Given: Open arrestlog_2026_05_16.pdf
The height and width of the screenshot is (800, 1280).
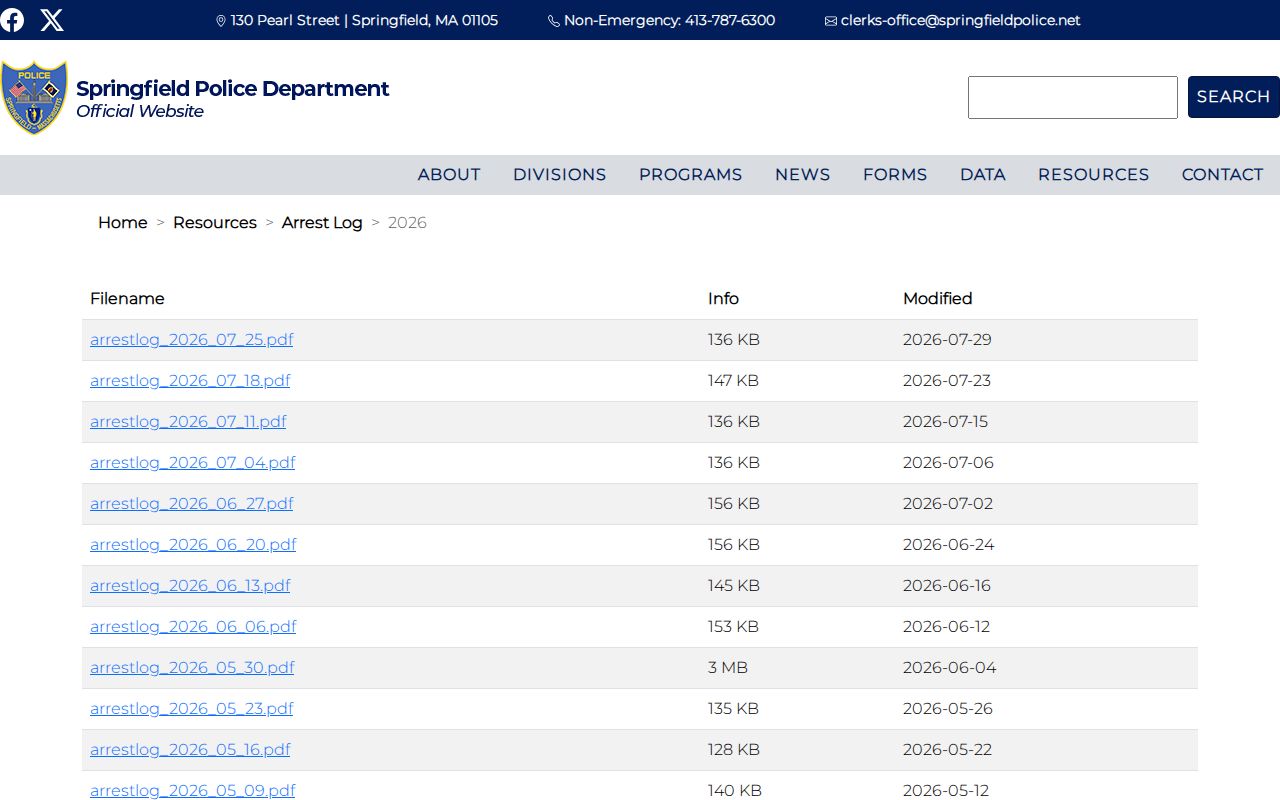Looking at the screenshot, I should point(190,750).
